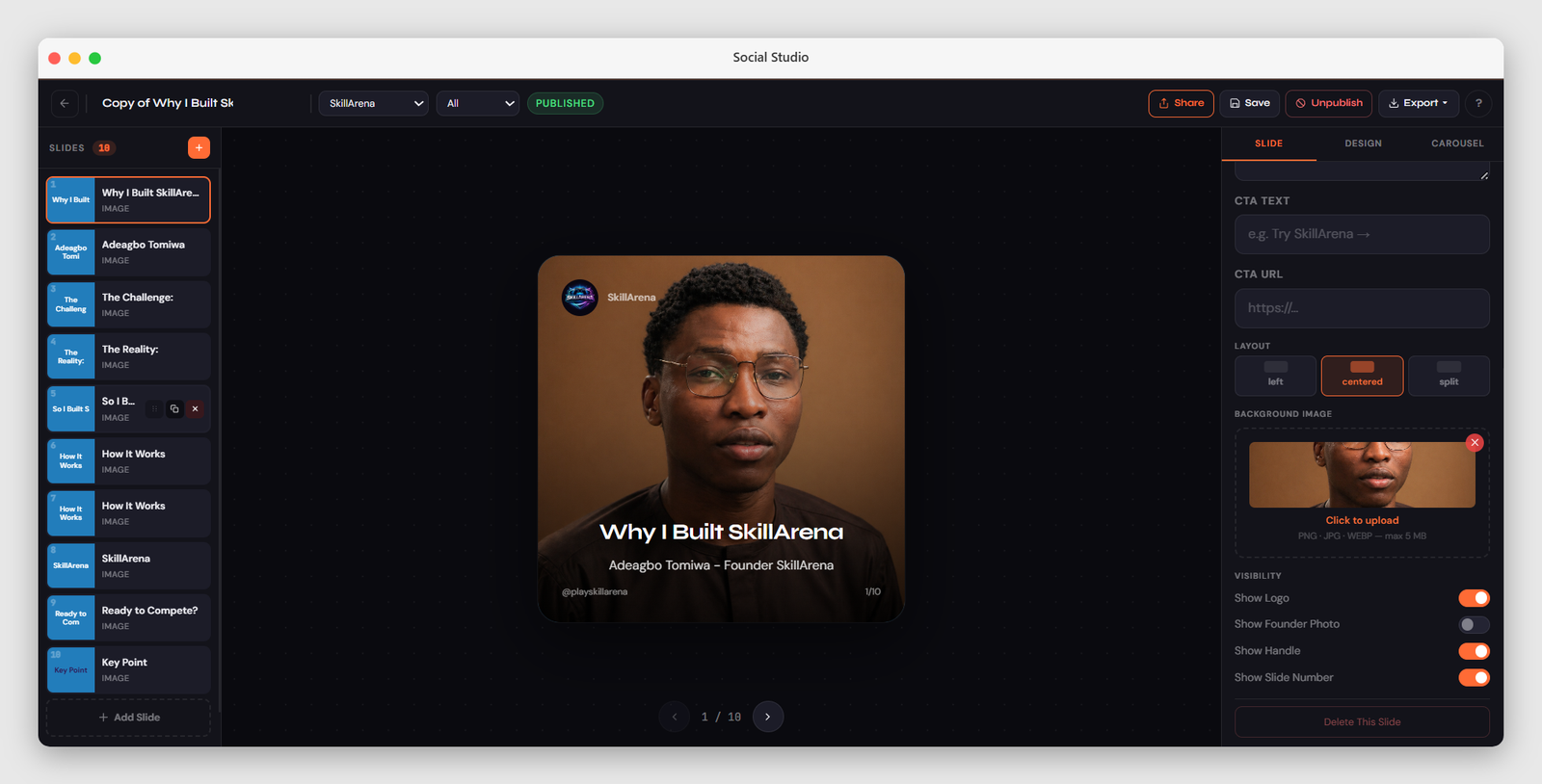Go back using the arrow button

(65, 103)
